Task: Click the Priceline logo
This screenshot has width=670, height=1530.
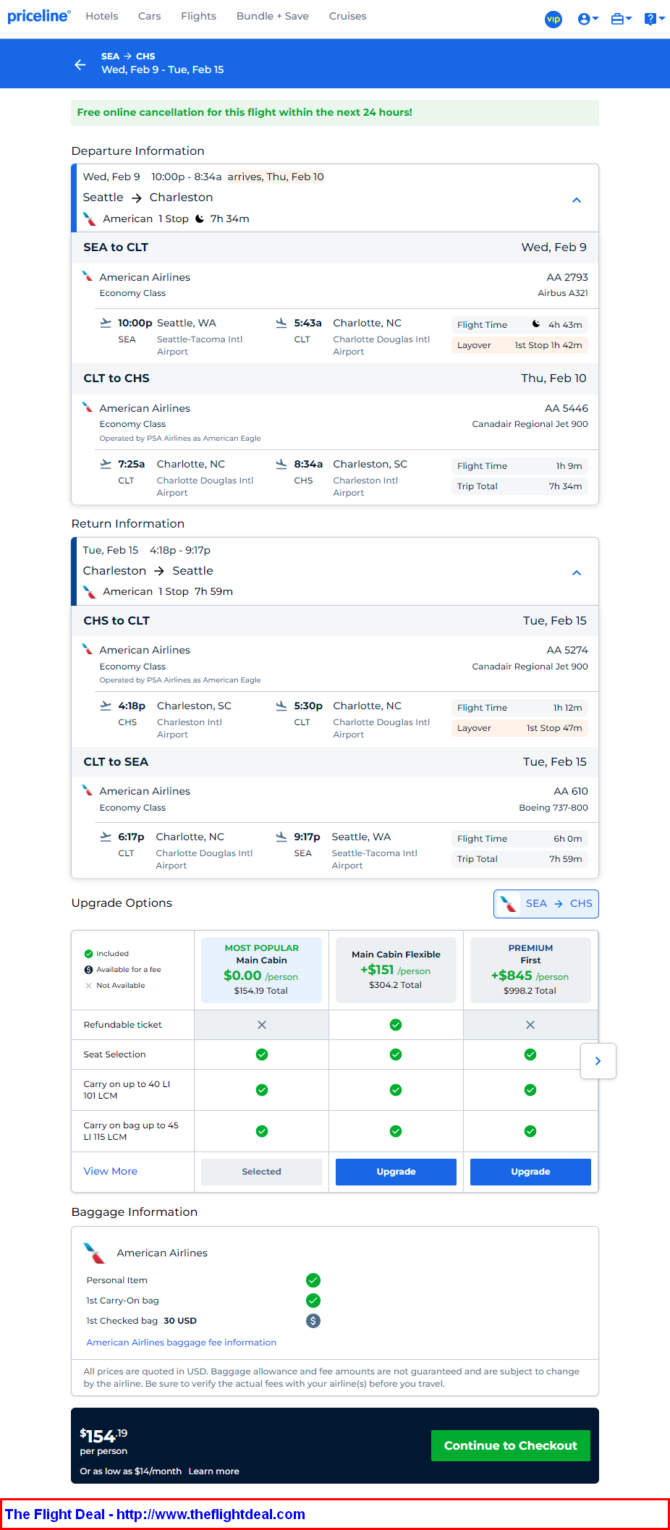Action: click(39, 16)
